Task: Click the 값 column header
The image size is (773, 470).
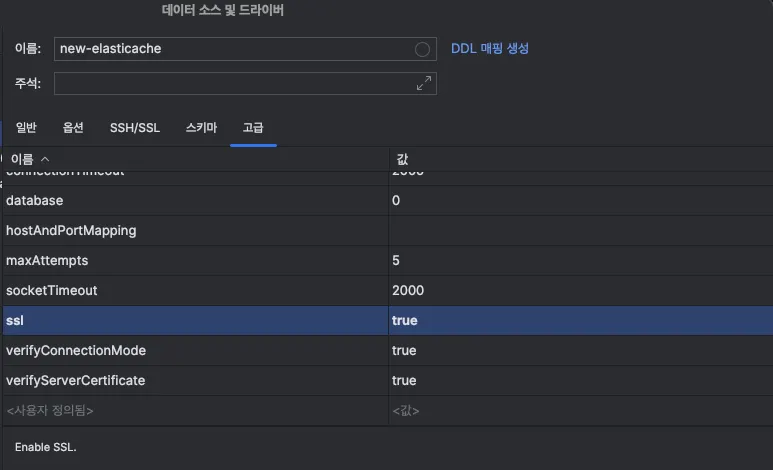Action: coord(403,160)
